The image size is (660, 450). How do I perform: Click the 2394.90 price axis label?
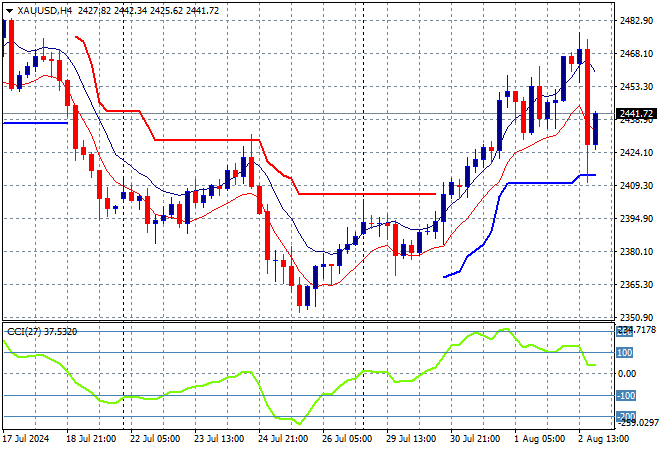pos(636,218)
